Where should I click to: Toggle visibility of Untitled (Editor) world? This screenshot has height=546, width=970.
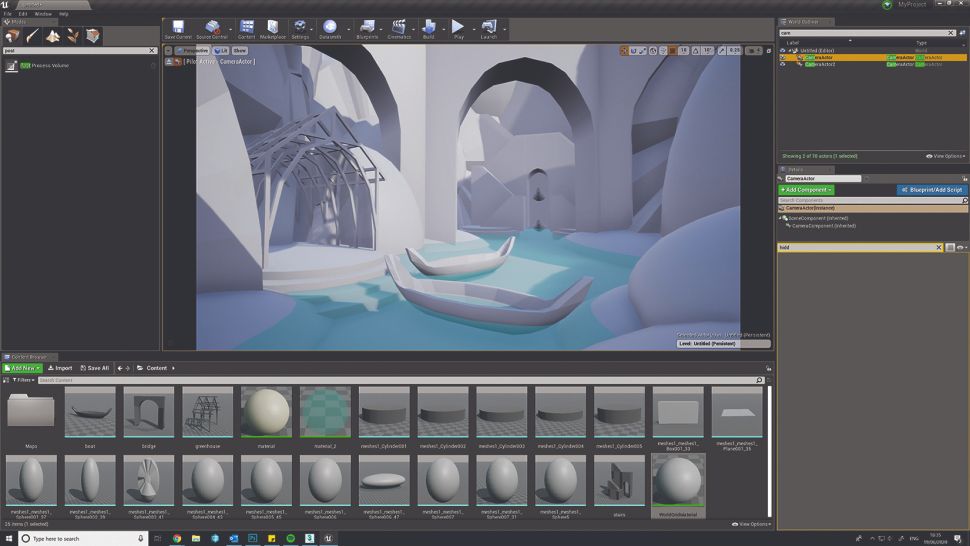click(783, 50)
